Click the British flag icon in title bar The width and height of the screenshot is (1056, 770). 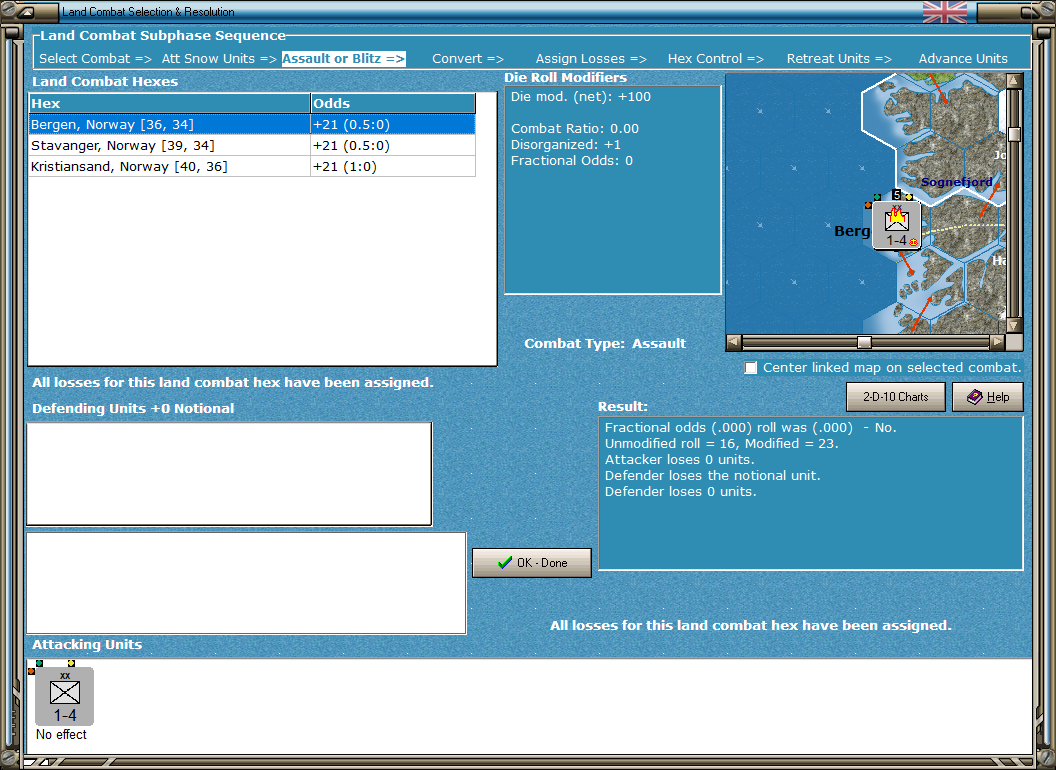944,11
